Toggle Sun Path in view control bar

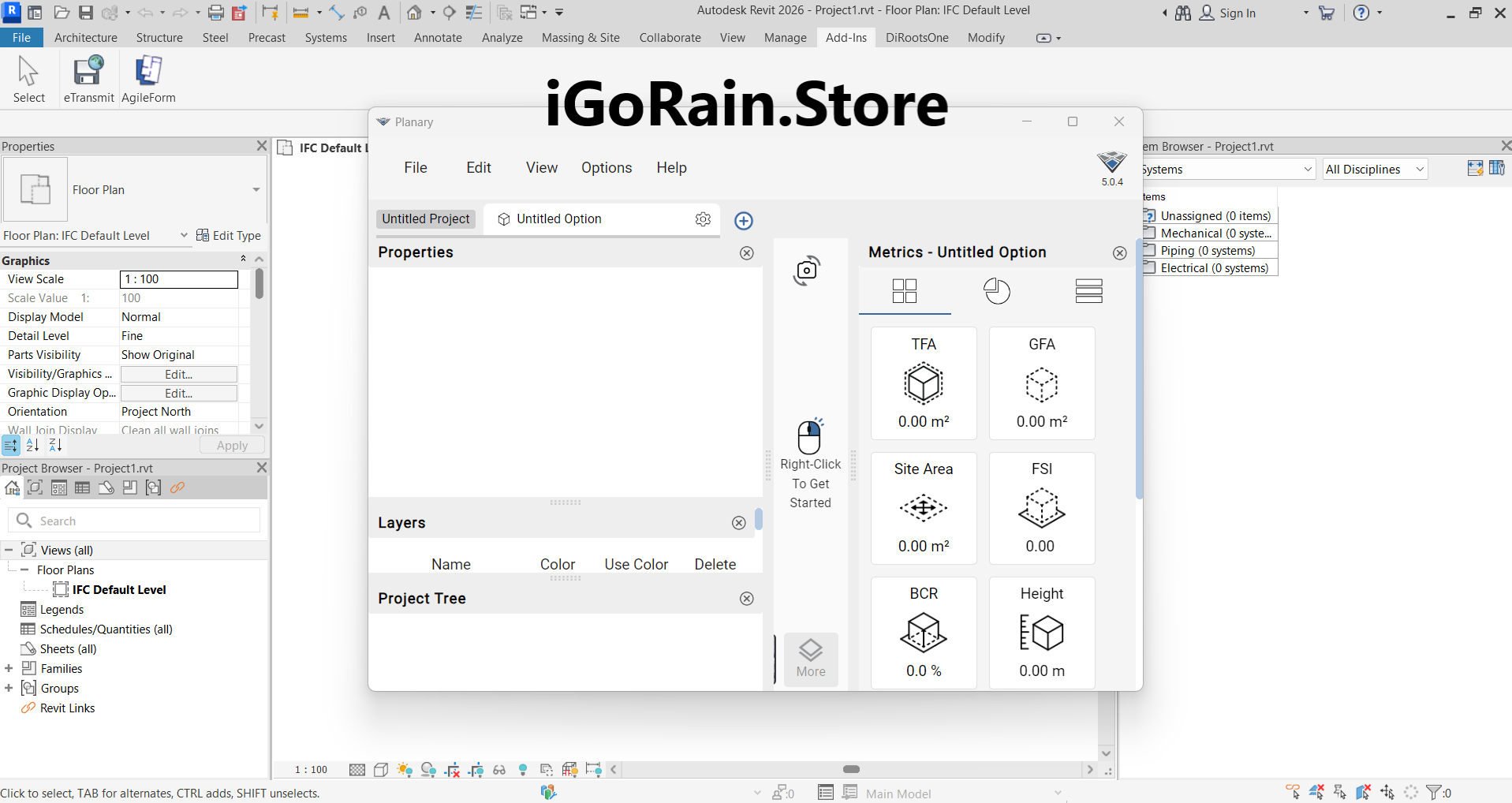click(405, 770)
